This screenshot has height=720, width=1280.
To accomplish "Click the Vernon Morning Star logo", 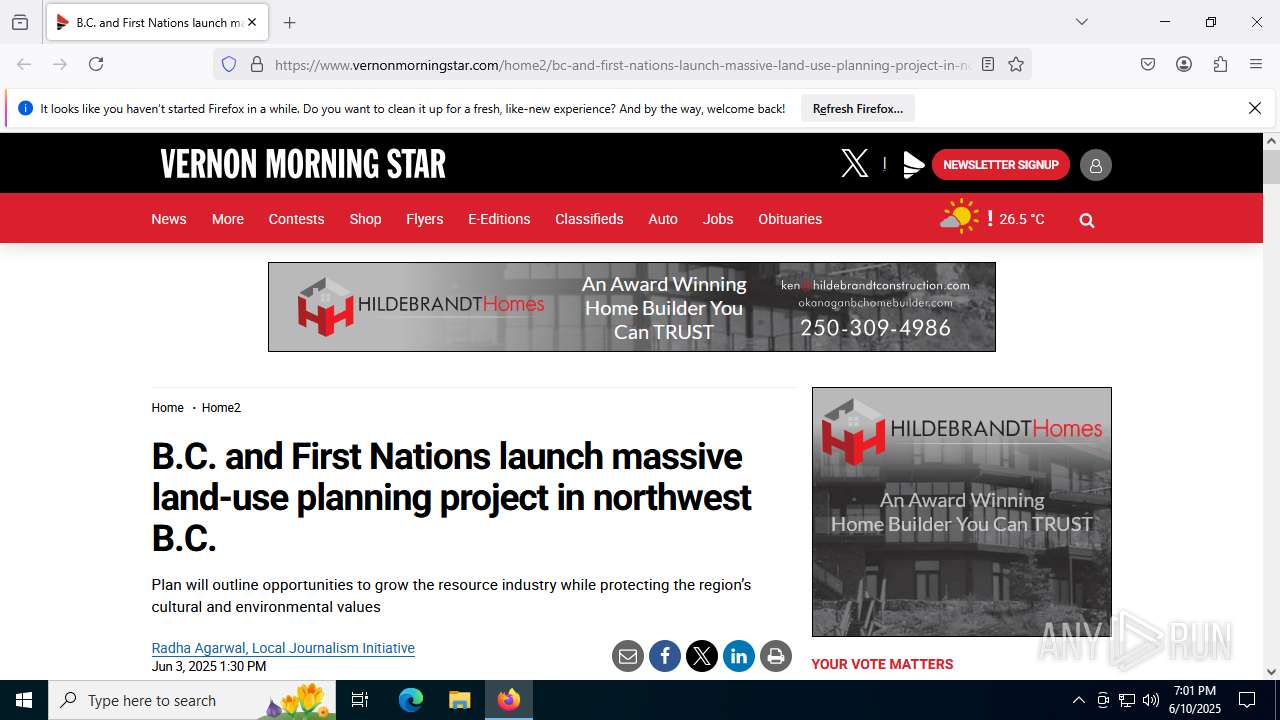I will (303, 164).
